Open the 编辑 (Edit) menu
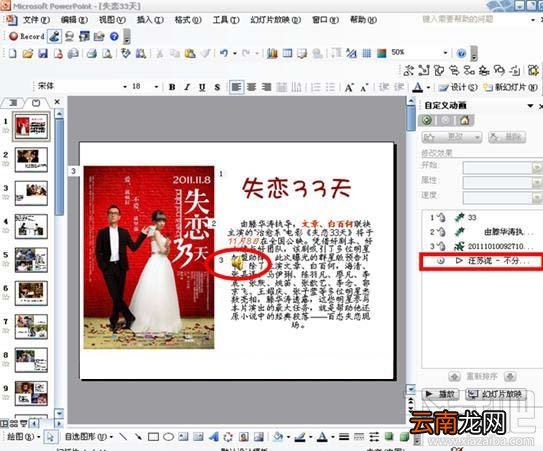The height and width of the screenshot is (451, 543). pyautogui.click(x=74, y=20)
